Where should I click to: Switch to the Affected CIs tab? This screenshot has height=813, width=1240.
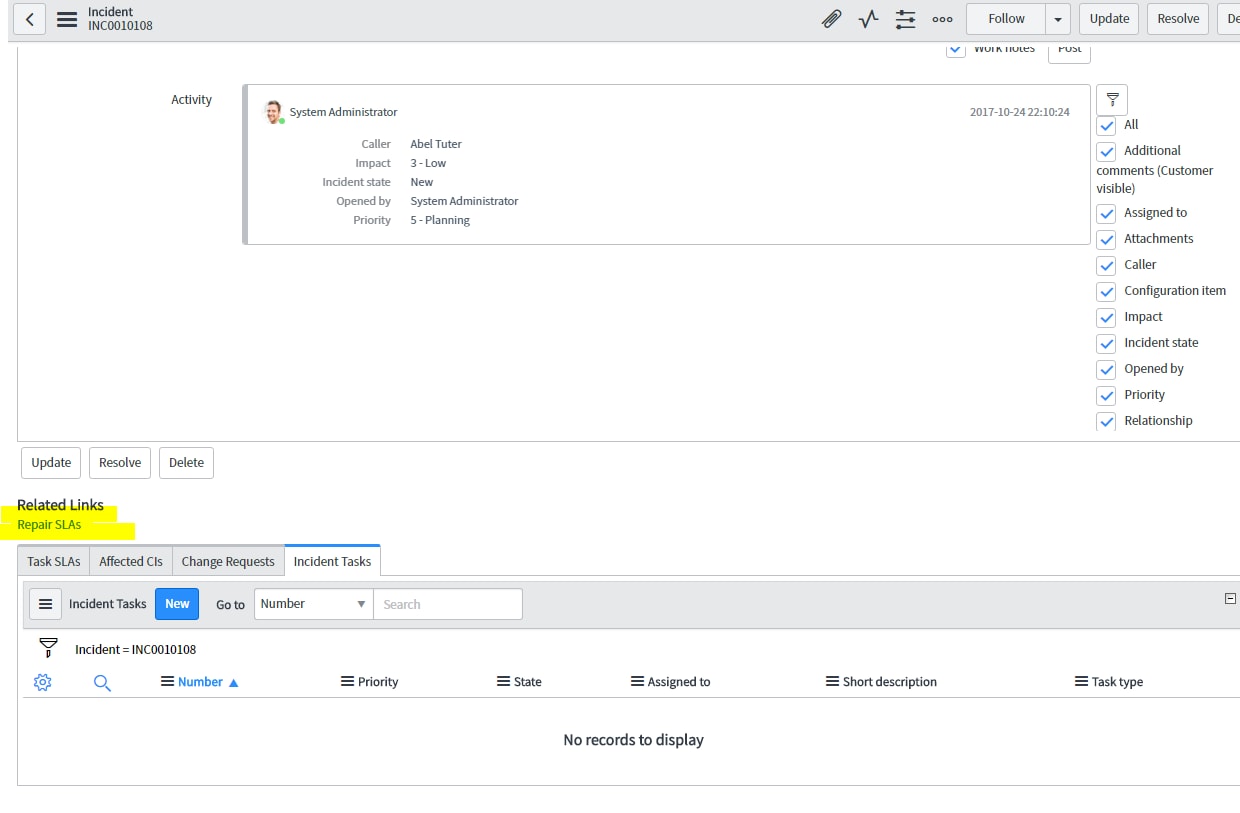click(x=131, y=561)
